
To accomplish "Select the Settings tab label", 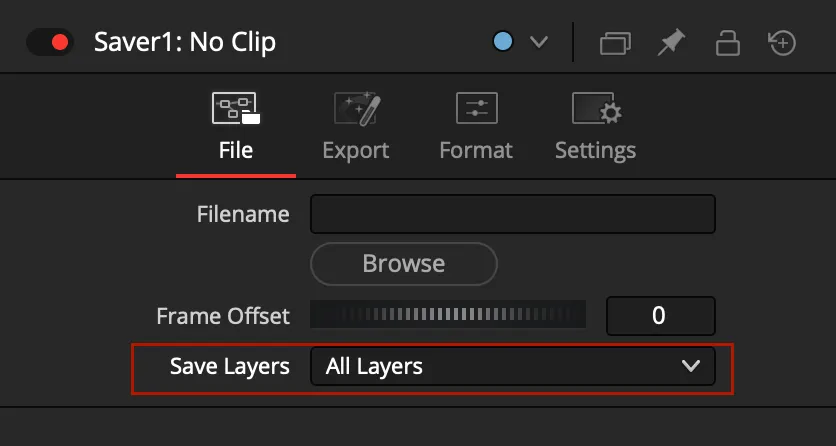I will click(596, 150).
